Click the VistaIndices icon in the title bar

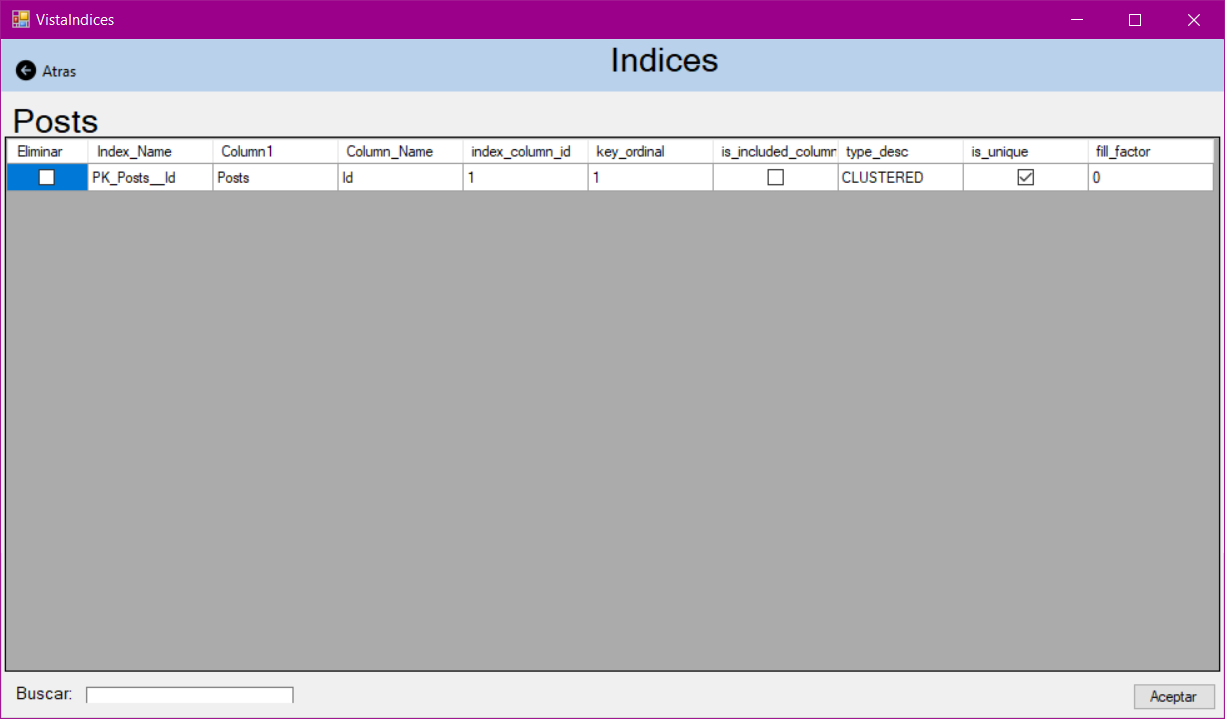(x=16, y=19)
